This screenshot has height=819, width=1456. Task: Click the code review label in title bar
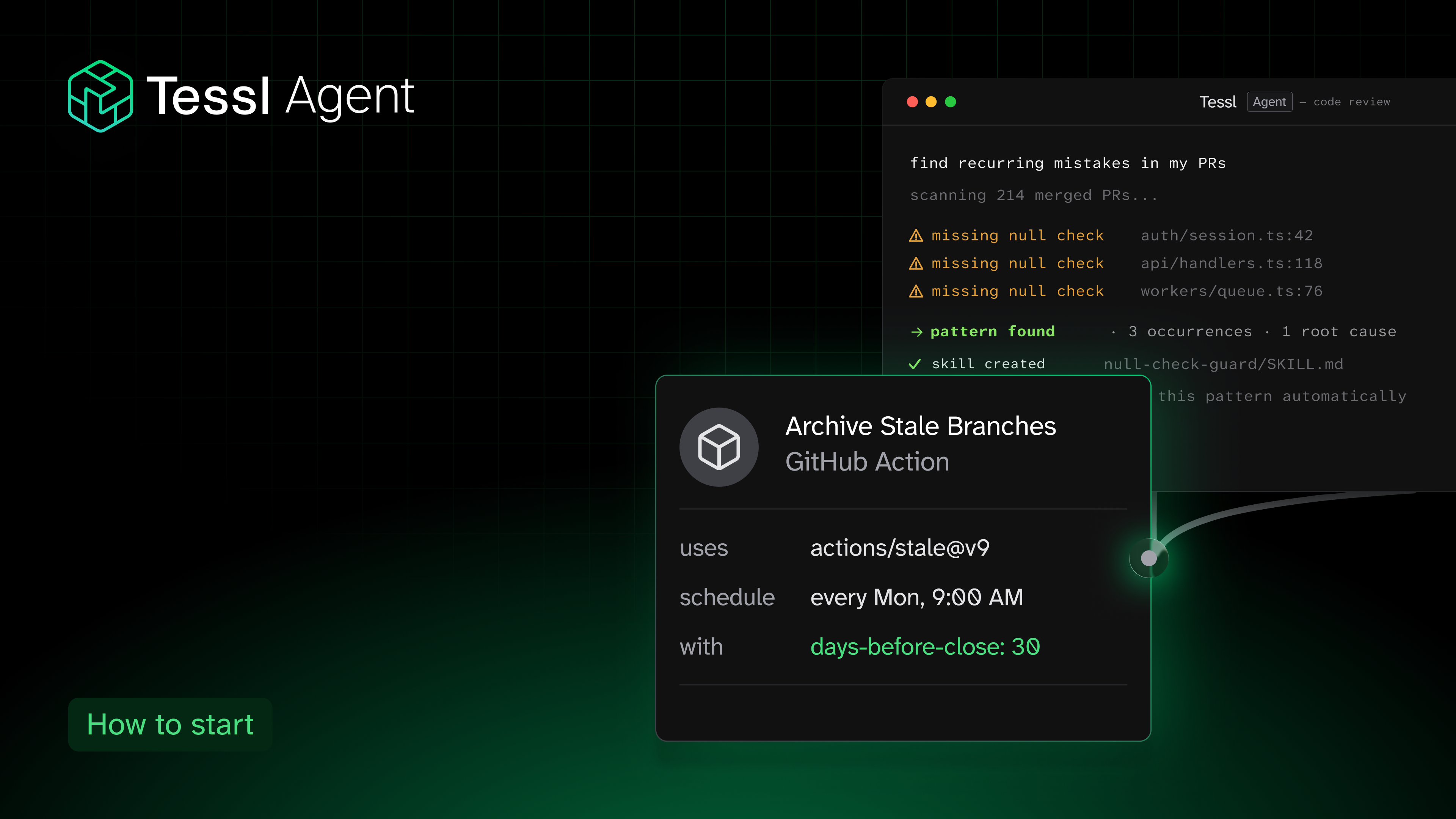click(1351, 102)
